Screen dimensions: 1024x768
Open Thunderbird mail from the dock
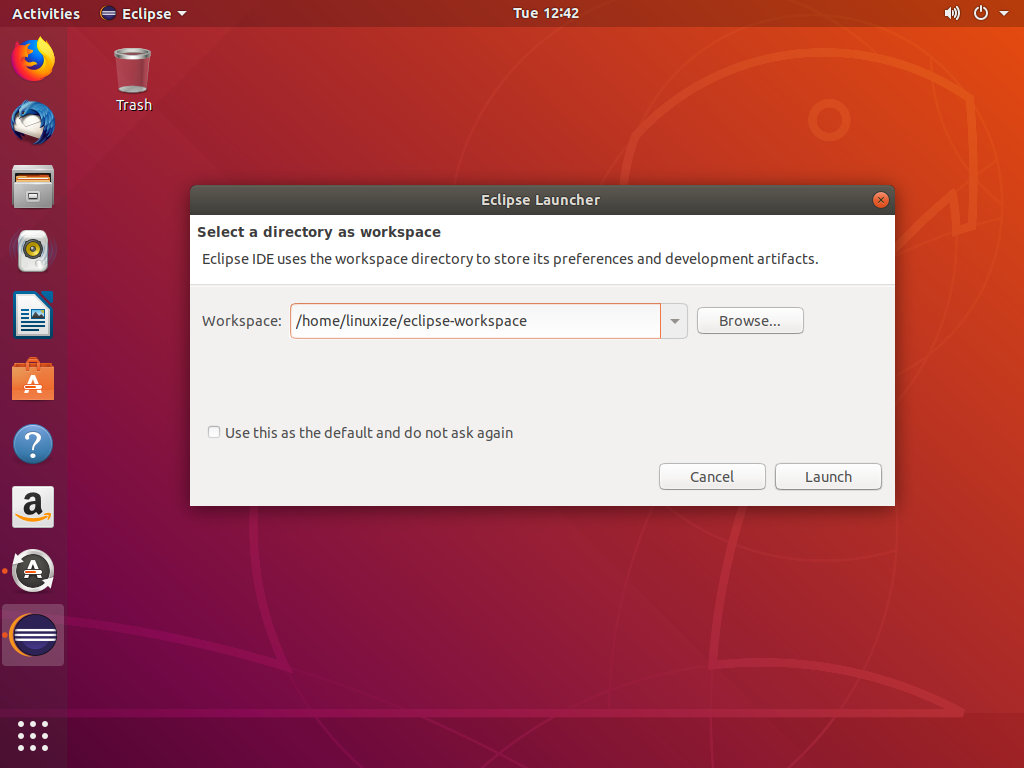point(33,122)
